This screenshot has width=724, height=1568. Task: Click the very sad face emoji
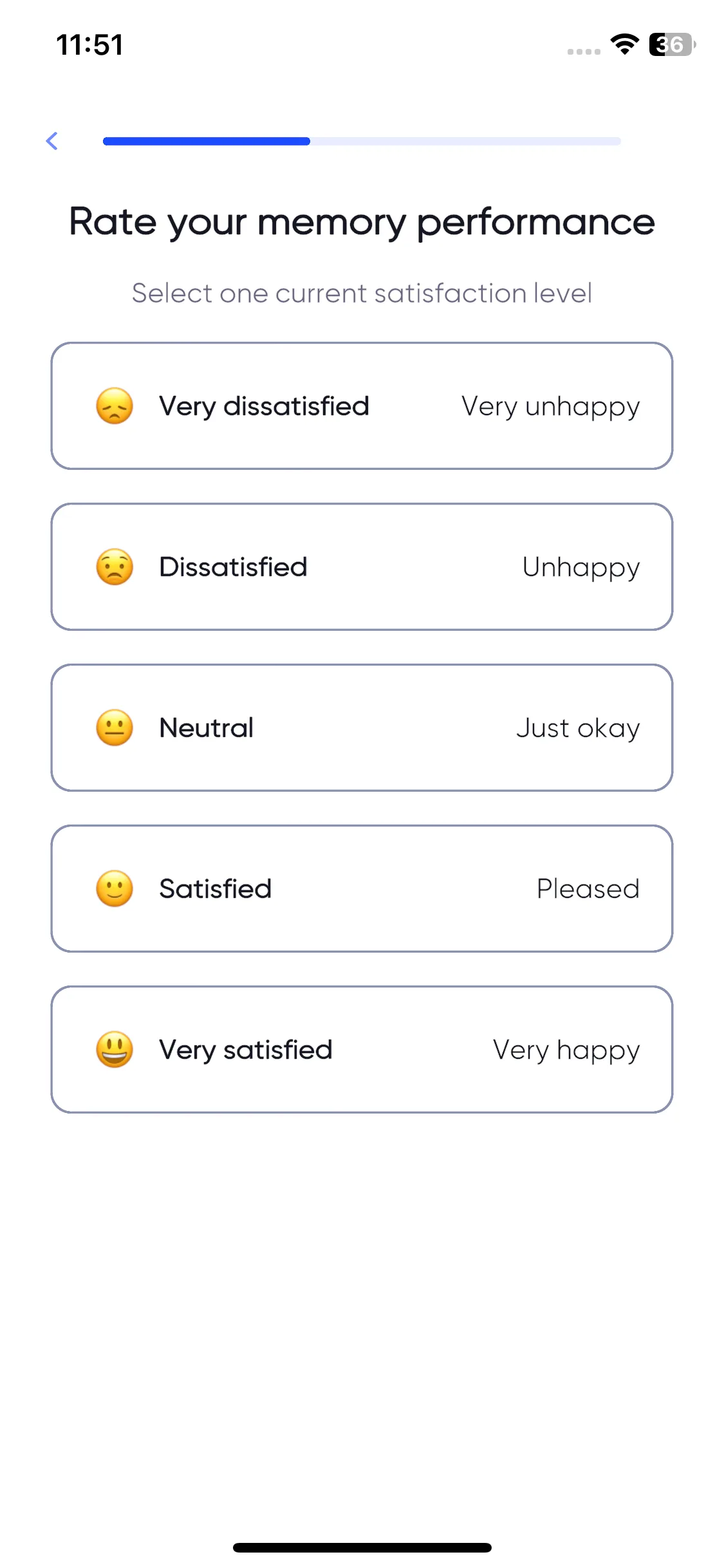coord(115,406)
